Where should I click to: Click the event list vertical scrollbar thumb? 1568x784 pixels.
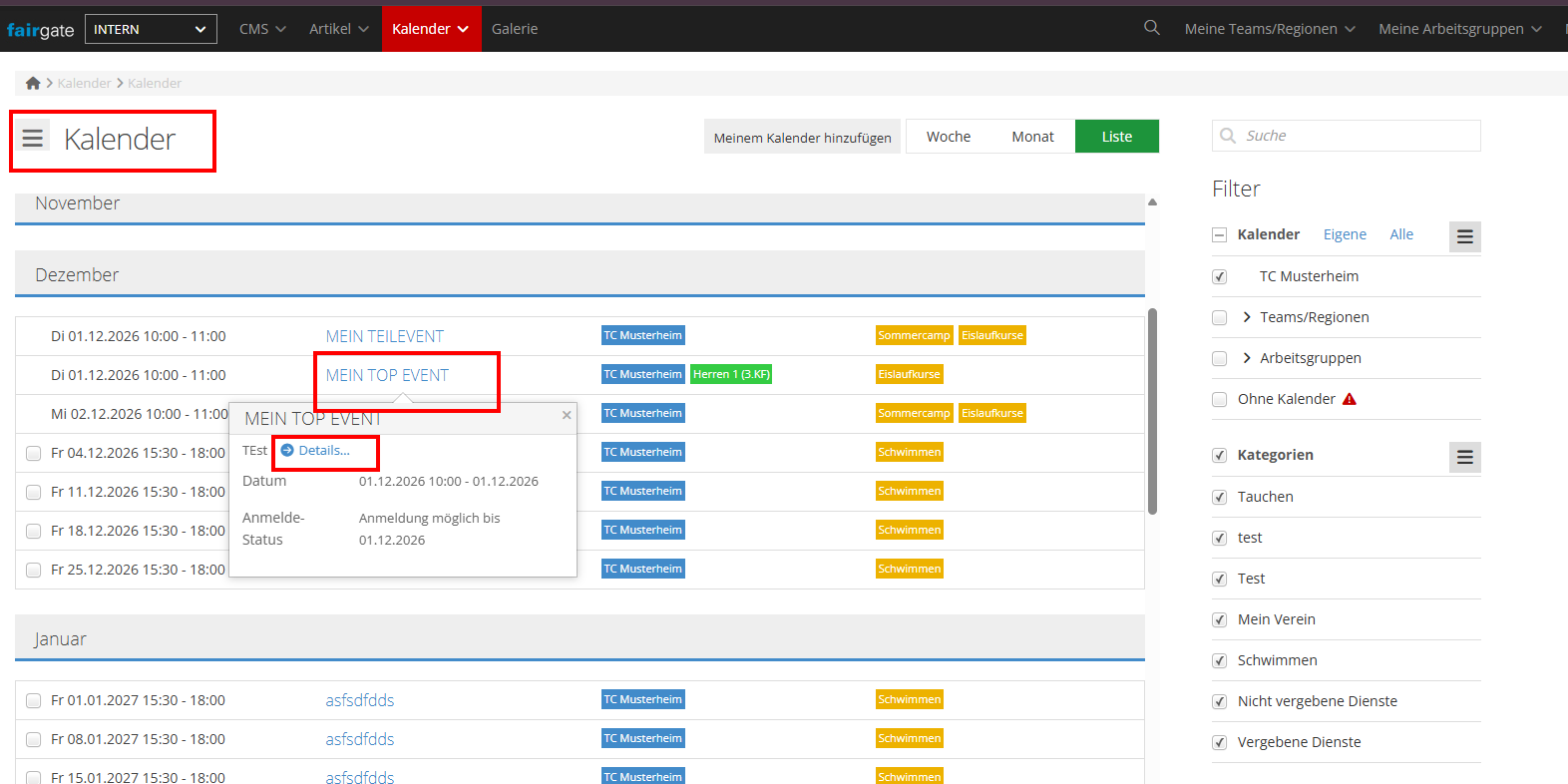[1152, 411]
